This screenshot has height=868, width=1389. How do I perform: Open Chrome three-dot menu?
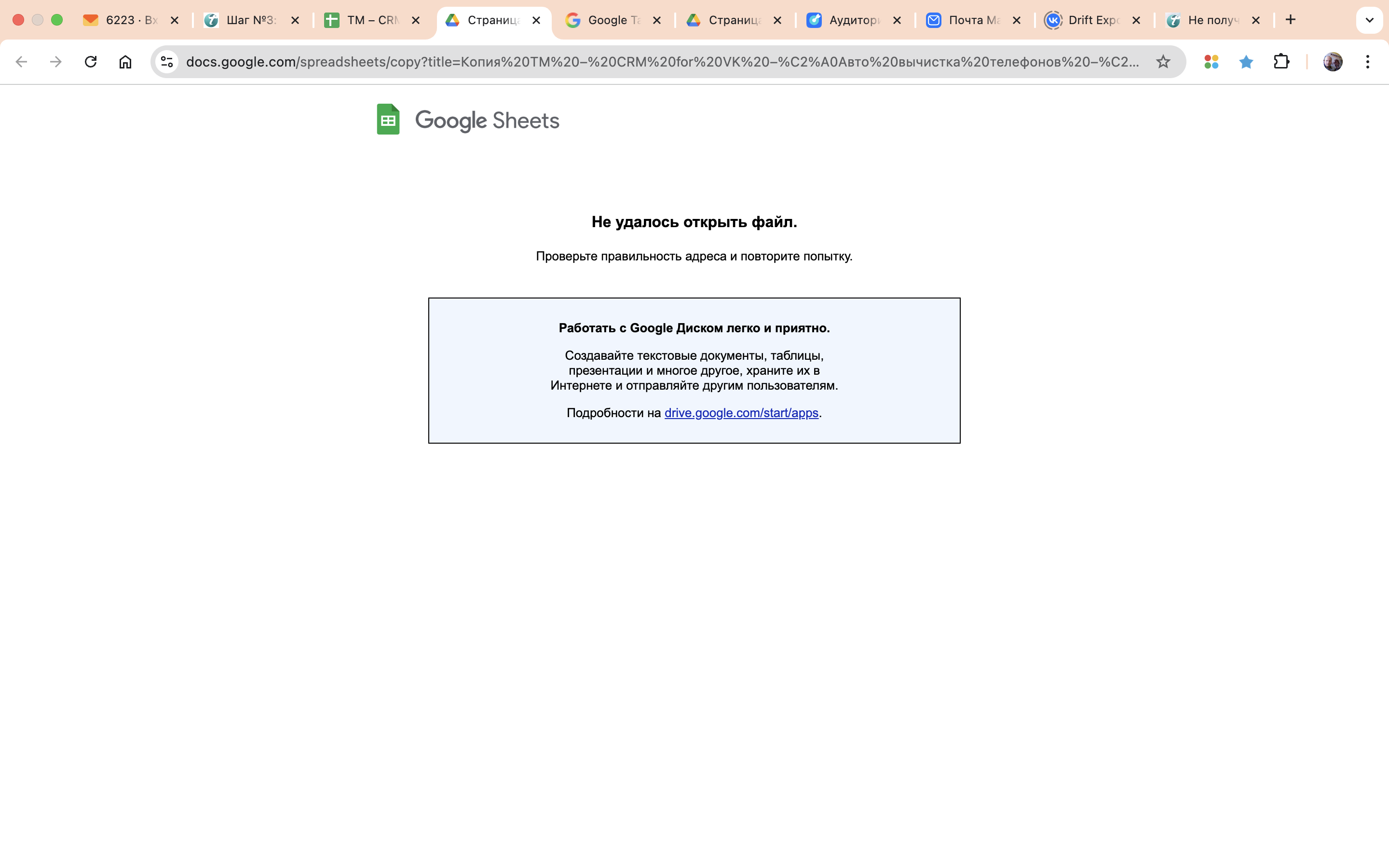[x=1368, y=61]
